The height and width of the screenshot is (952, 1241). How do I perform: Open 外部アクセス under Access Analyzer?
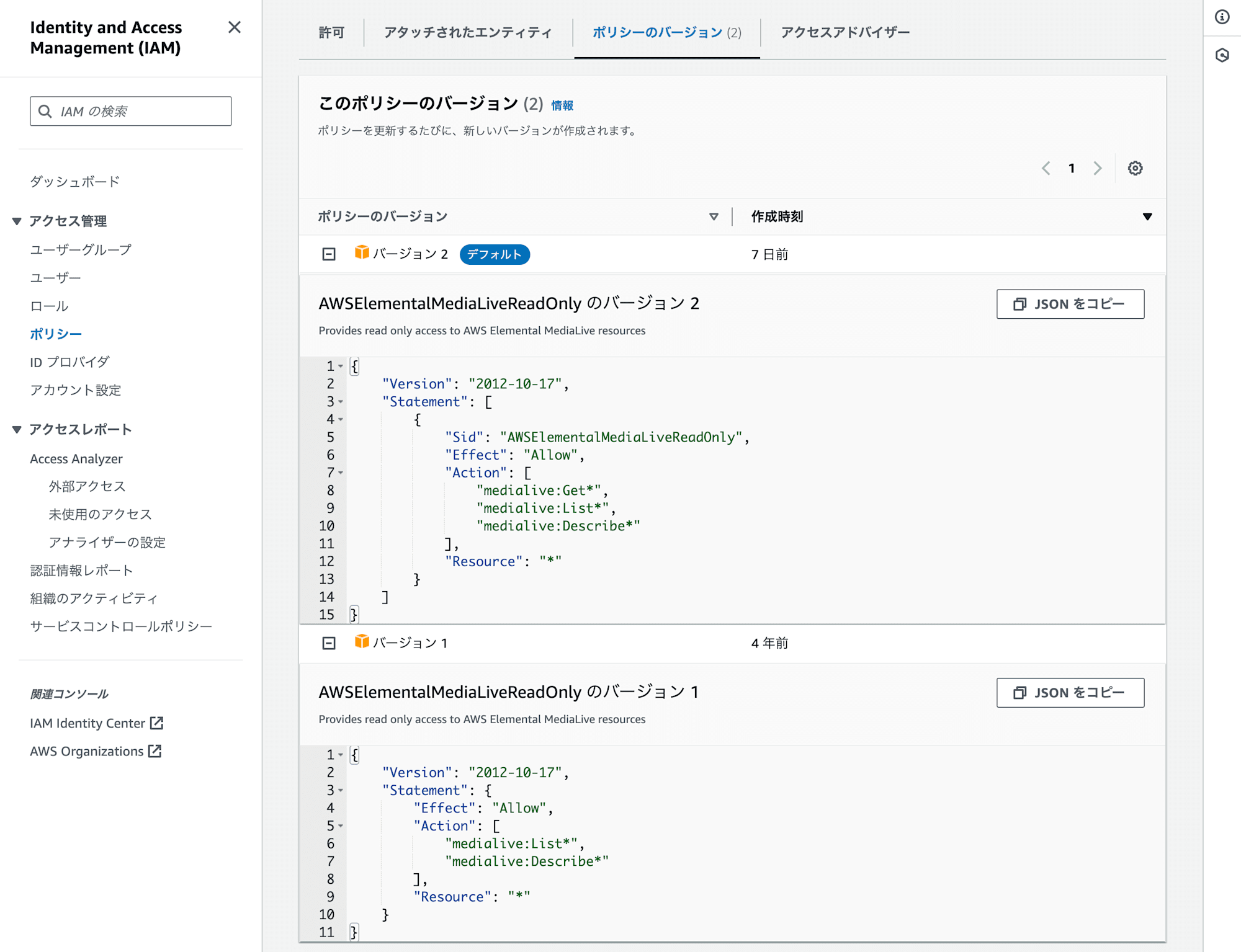coord(87,486)
